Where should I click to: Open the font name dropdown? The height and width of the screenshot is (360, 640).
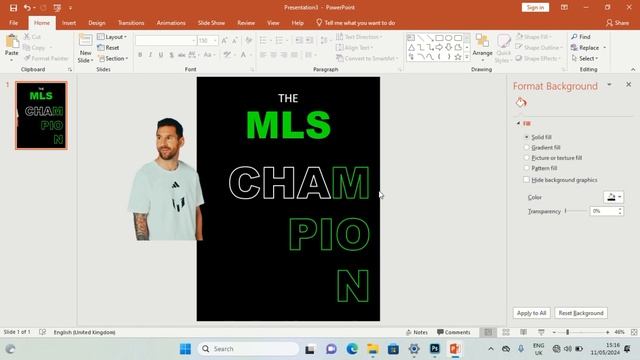coord(193,40)
